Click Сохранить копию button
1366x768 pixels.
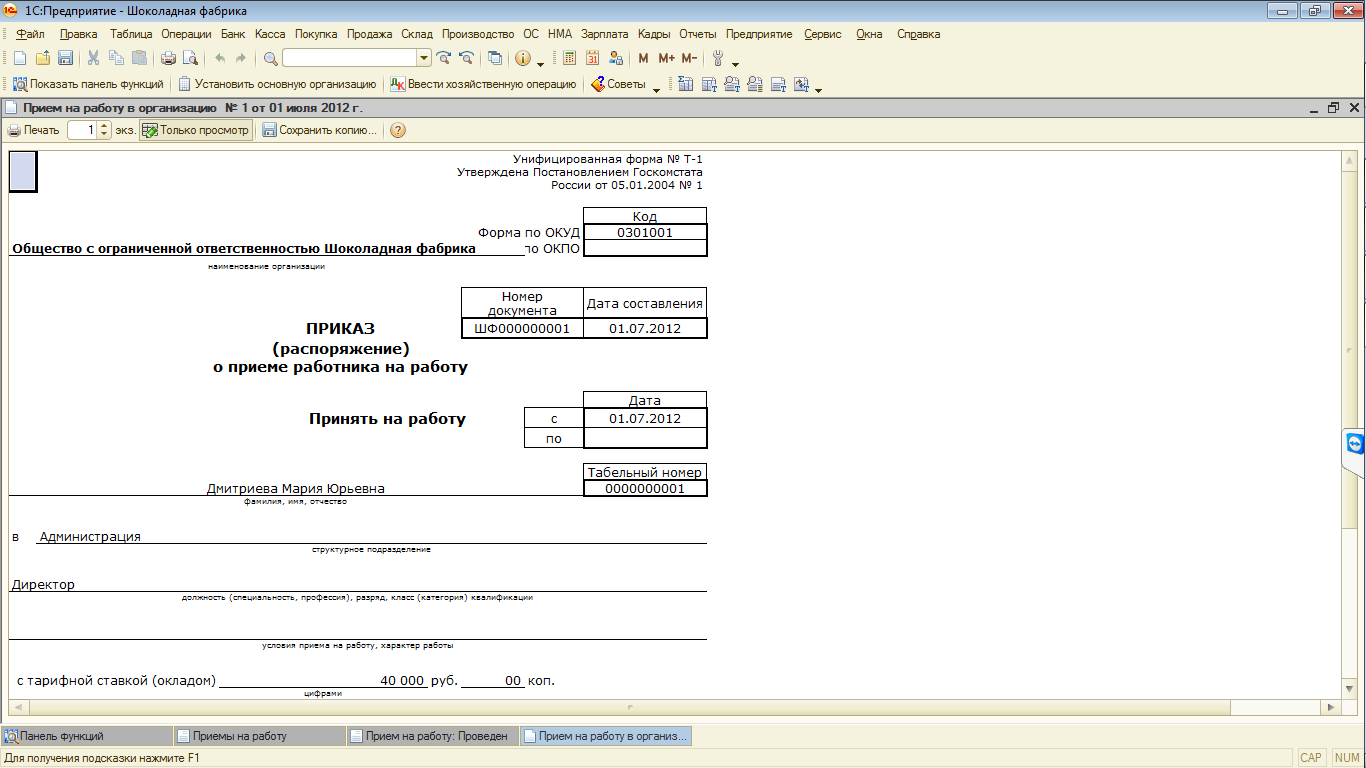(320, 130)
